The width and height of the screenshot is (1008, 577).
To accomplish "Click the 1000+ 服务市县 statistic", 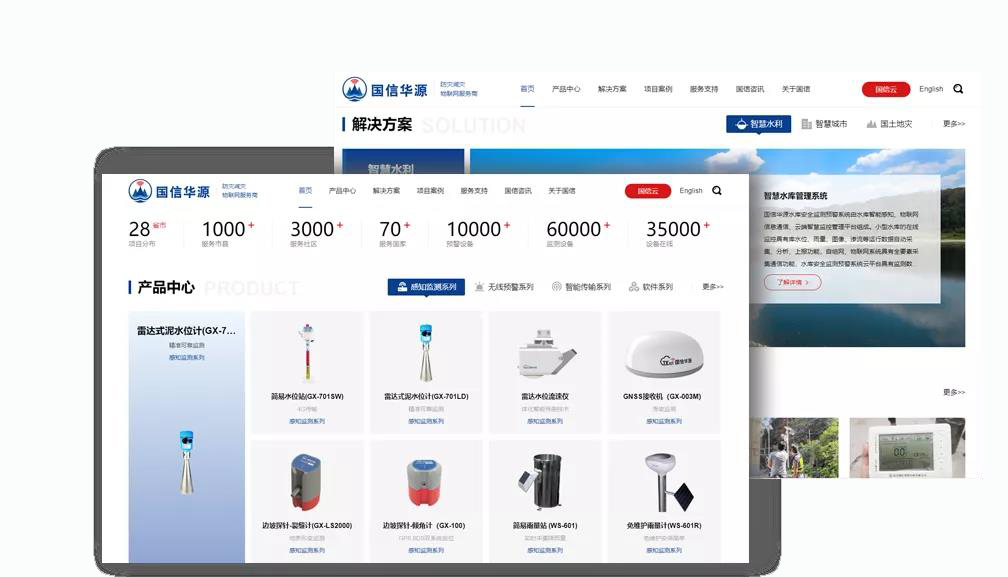I will [x=228, y=233].
